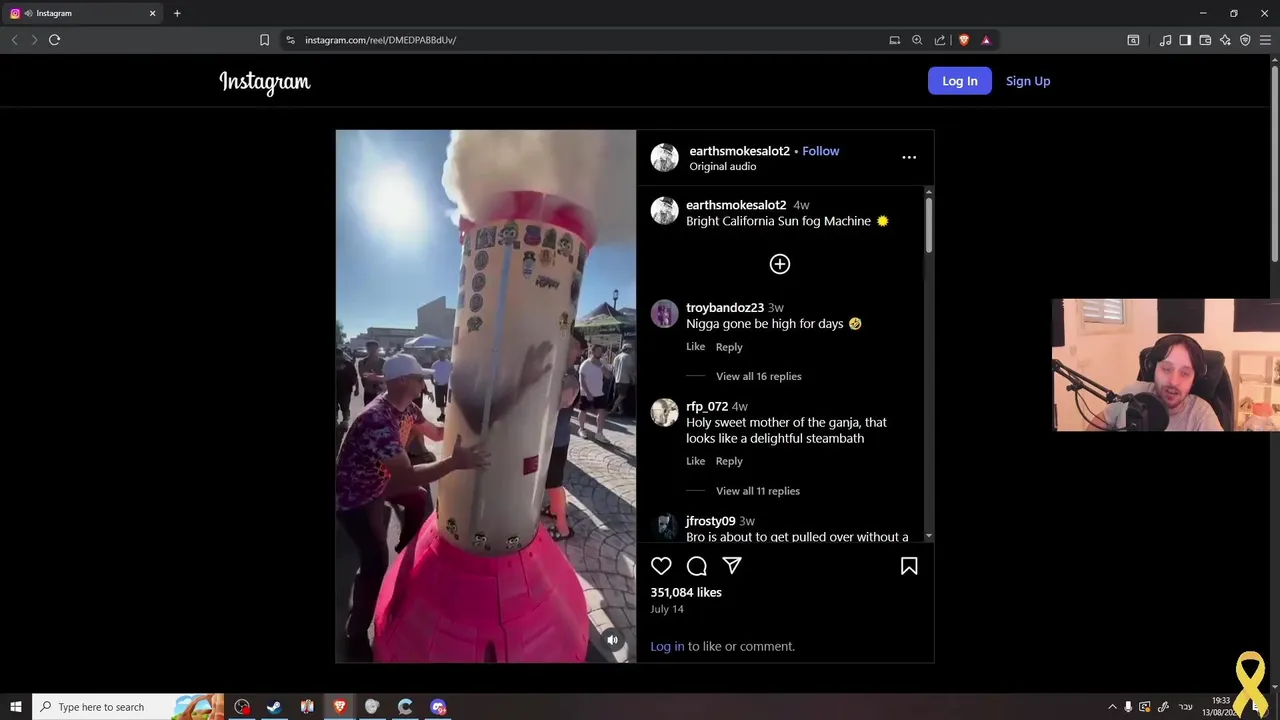Like the reel with the heart icon

pos(661,566)
